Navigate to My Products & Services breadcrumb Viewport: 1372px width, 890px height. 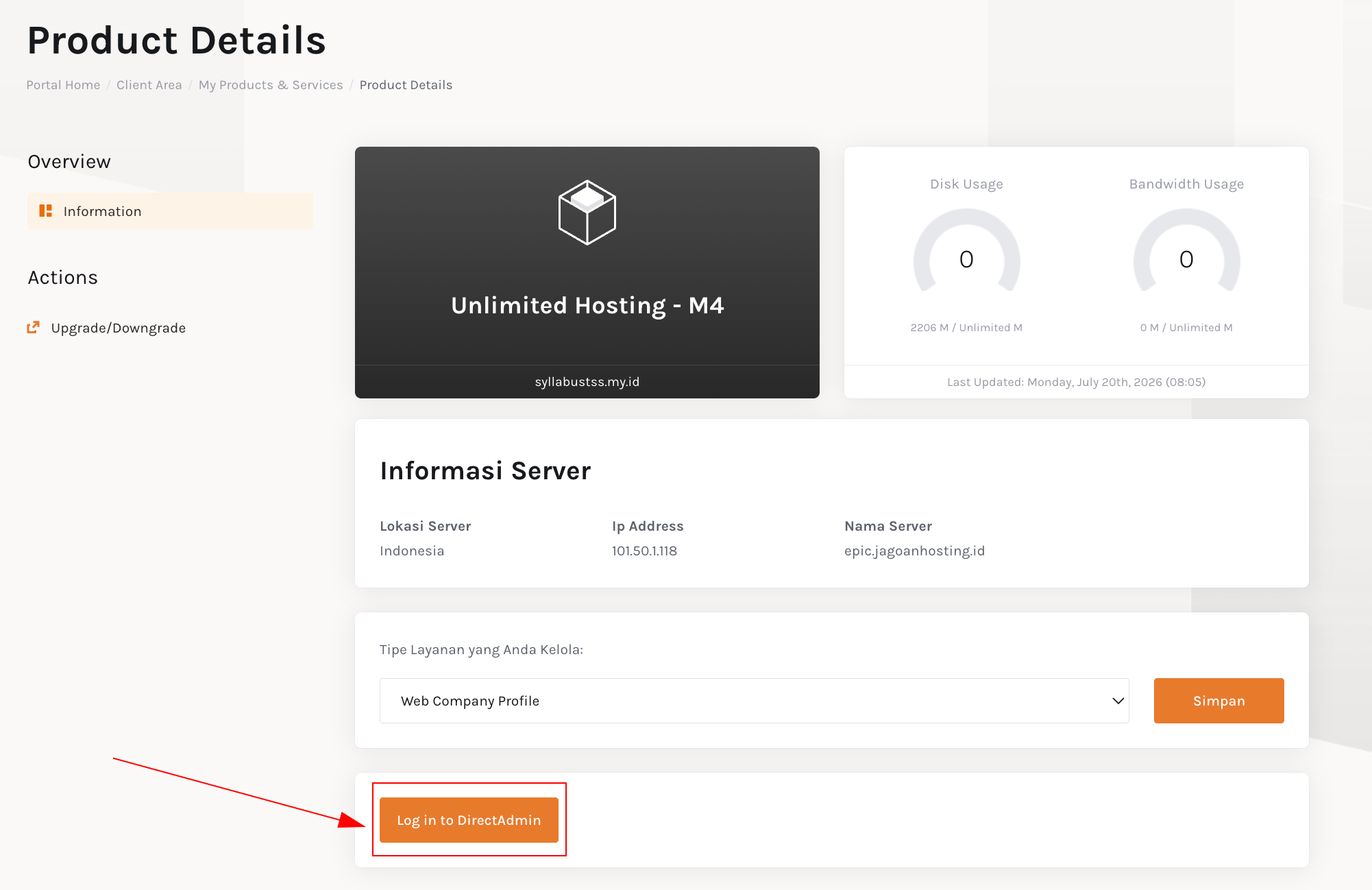[x=271, y=85]
